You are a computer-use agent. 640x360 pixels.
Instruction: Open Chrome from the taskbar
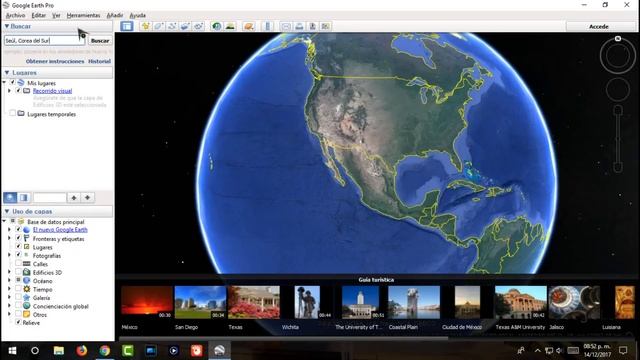click(x=105, y=350)
